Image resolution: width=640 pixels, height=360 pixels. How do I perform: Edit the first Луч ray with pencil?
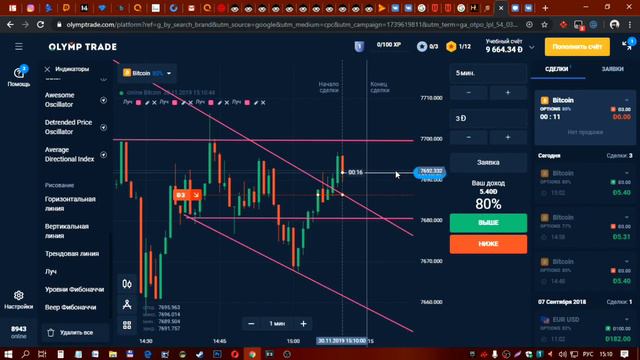pos(147,102)
